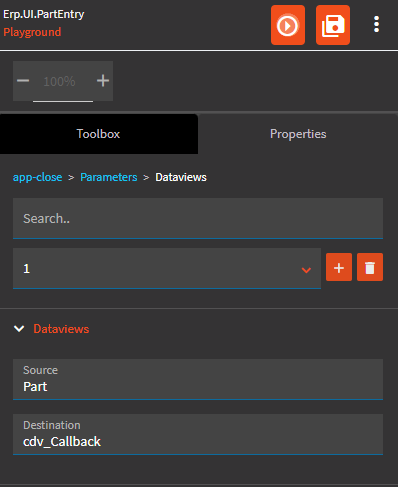Edit the Destination field cdv_Callback
This screenshot has width=398, height=487.
click(x=198, y=434)
